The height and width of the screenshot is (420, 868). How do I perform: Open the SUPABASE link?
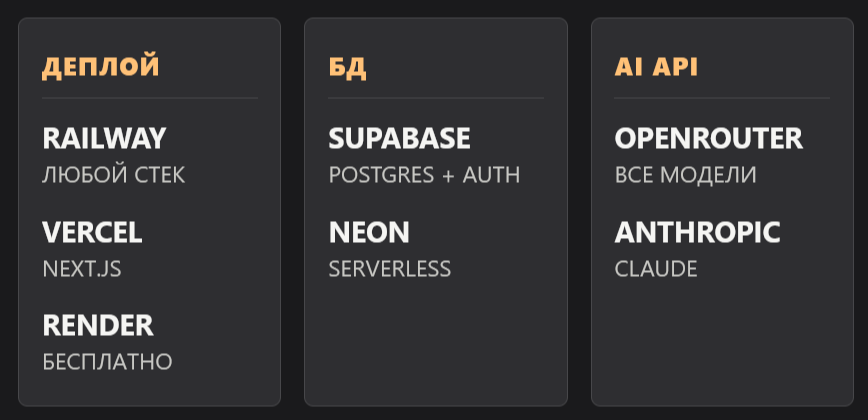coord(399,139)
